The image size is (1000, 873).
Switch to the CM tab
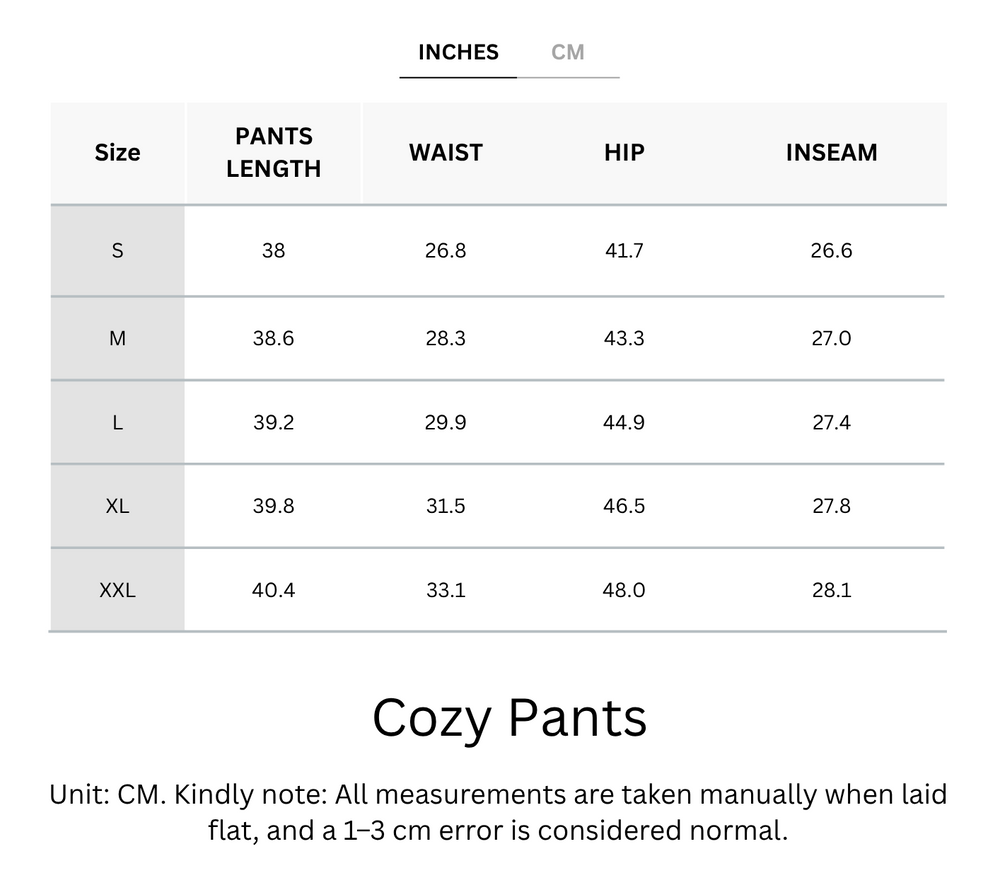pos(568,53)
